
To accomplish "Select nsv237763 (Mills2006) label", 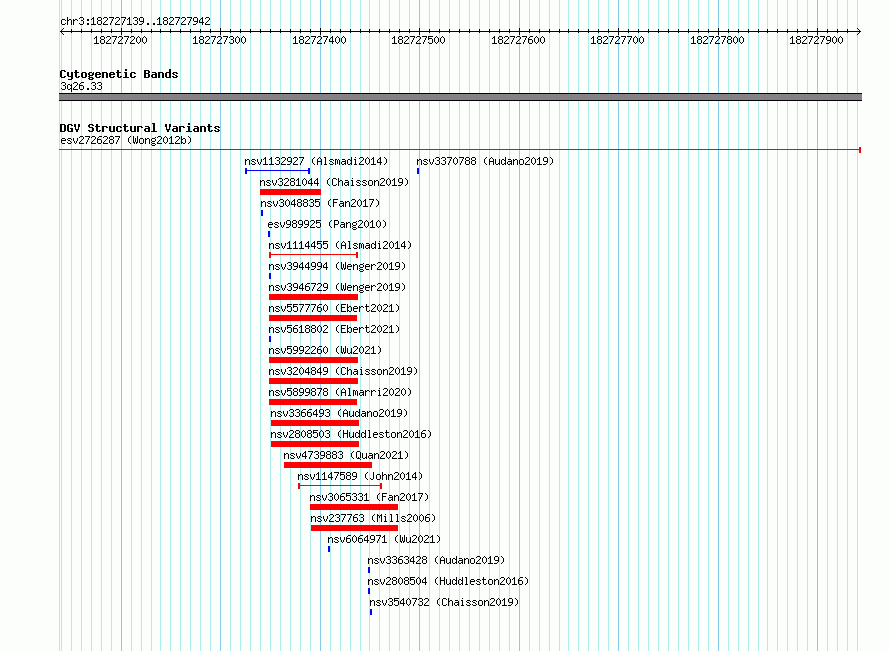I will pyautogui.click(x=373, y=518).
